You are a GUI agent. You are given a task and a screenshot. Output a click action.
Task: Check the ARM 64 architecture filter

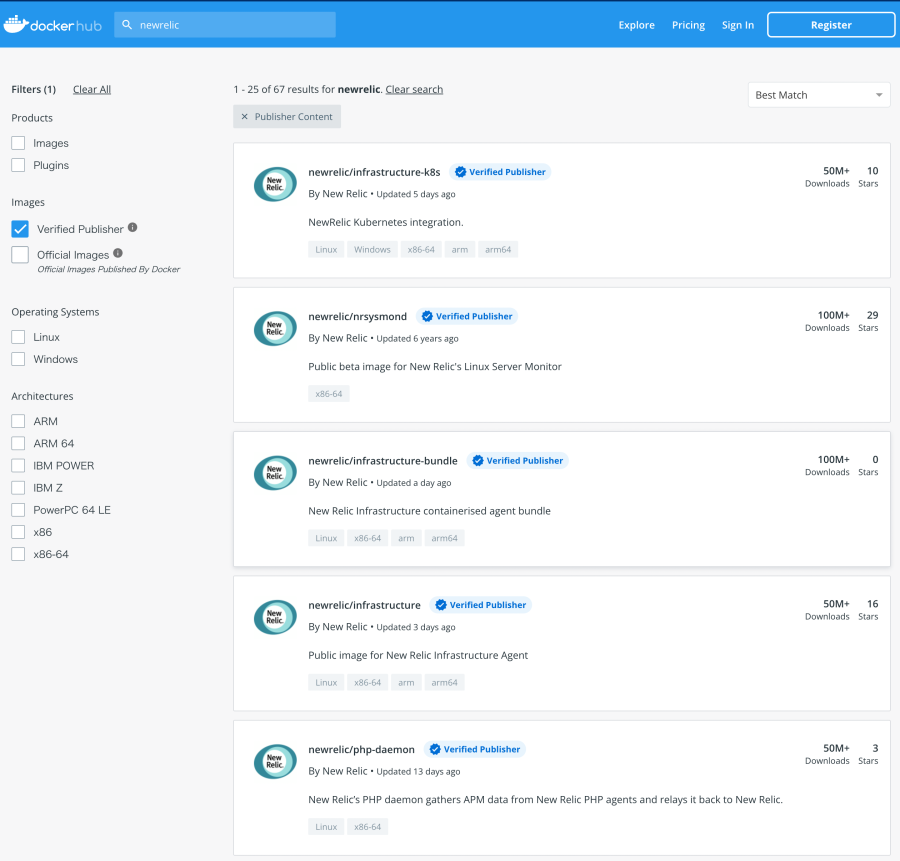pyautogui.click(x=17, y=443)
